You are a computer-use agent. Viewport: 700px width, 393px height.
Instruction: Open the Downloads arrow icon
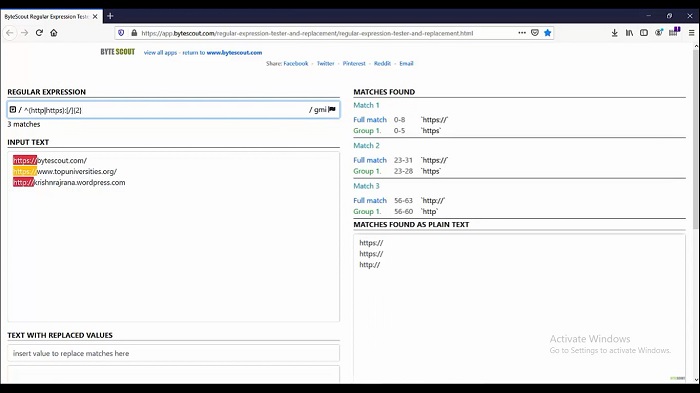coord(615,33)
